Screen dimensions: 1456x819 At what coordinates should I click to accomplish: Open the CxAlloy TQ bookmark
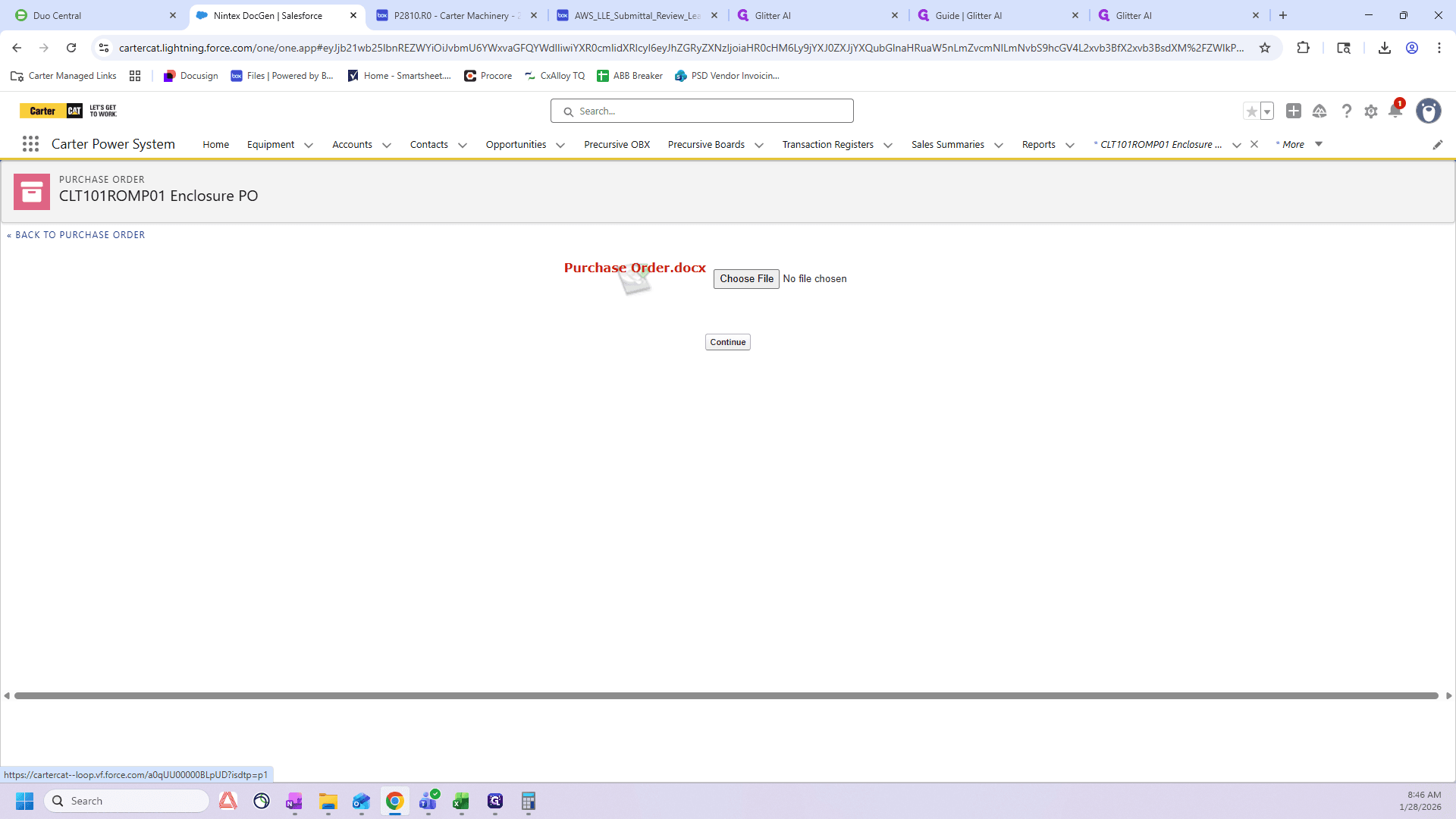[x=555, y=76]
